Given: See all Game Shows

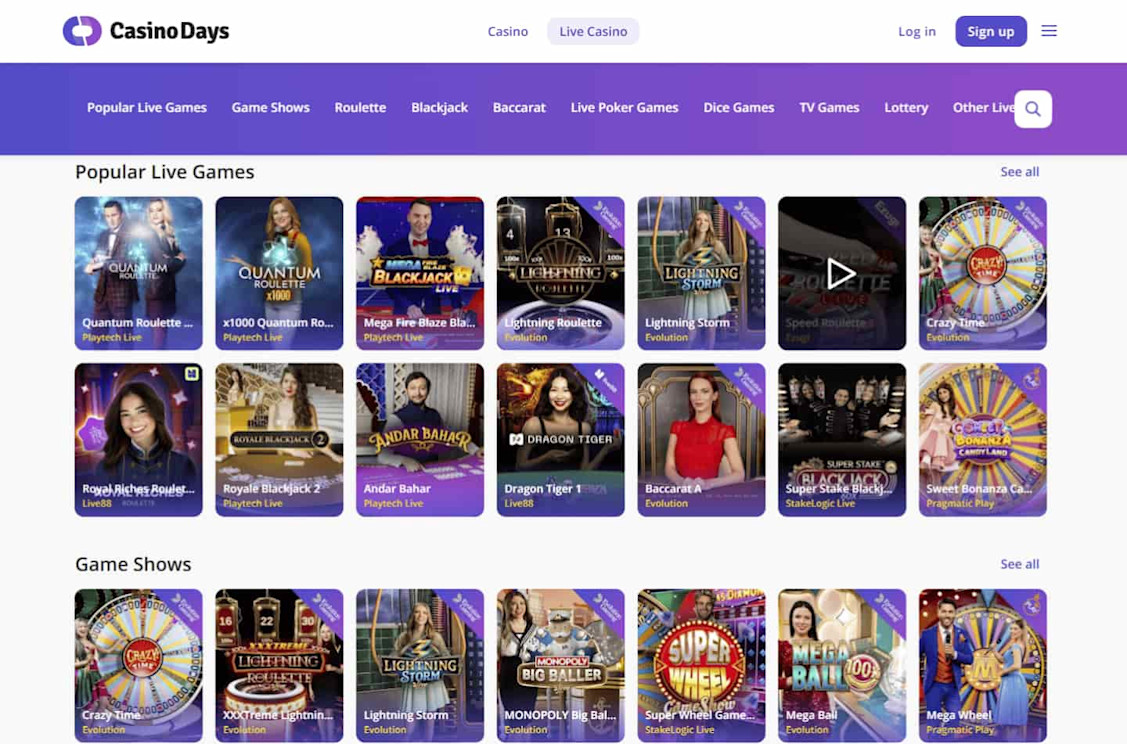Looking at the screenshot, I should [1019, 564].
